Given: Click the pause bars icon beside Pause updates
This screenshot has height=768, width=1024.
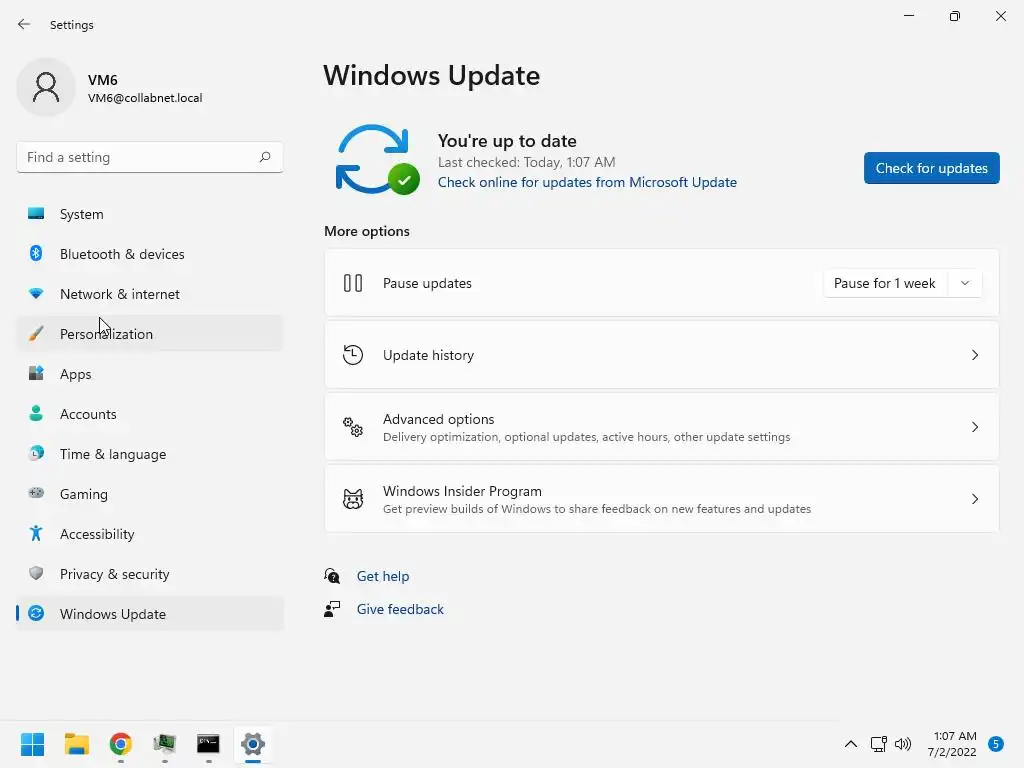Looking at the screenshot, I should point(353,283).
